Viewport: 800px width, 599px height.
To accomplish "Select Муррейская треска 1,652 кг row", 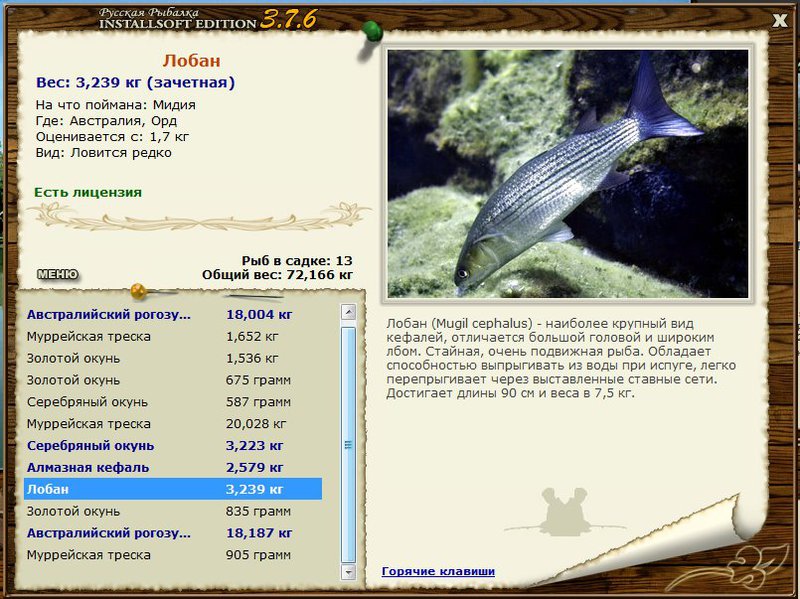I will click(x=173, y=336).
